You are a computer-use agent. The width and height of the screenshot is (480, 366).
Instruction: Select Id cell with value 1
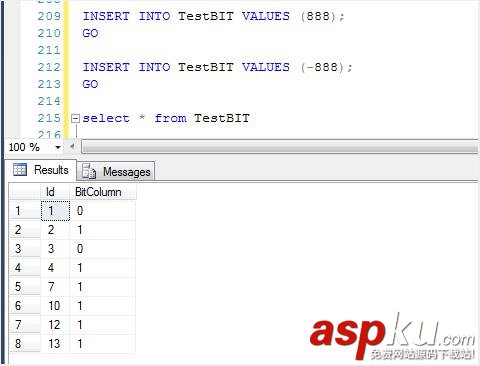(55, 211)
